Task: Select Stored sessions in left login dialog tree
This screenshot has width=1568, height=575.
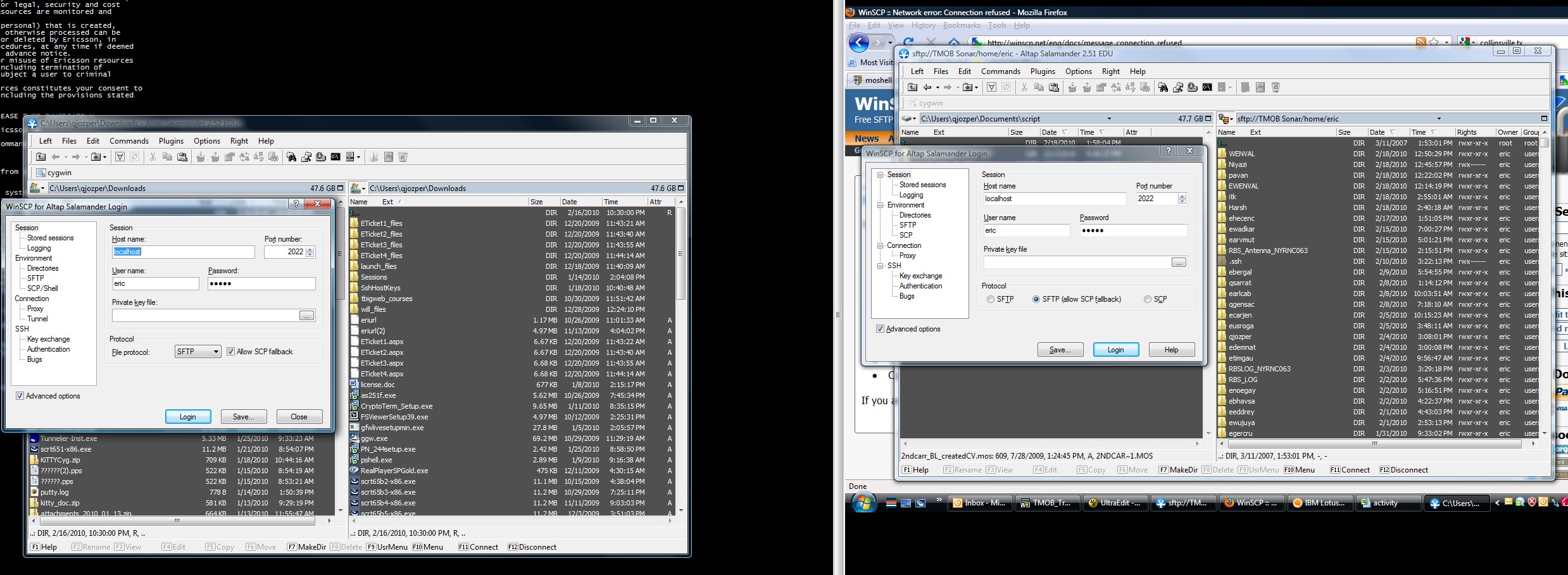Action: point(51,238)
